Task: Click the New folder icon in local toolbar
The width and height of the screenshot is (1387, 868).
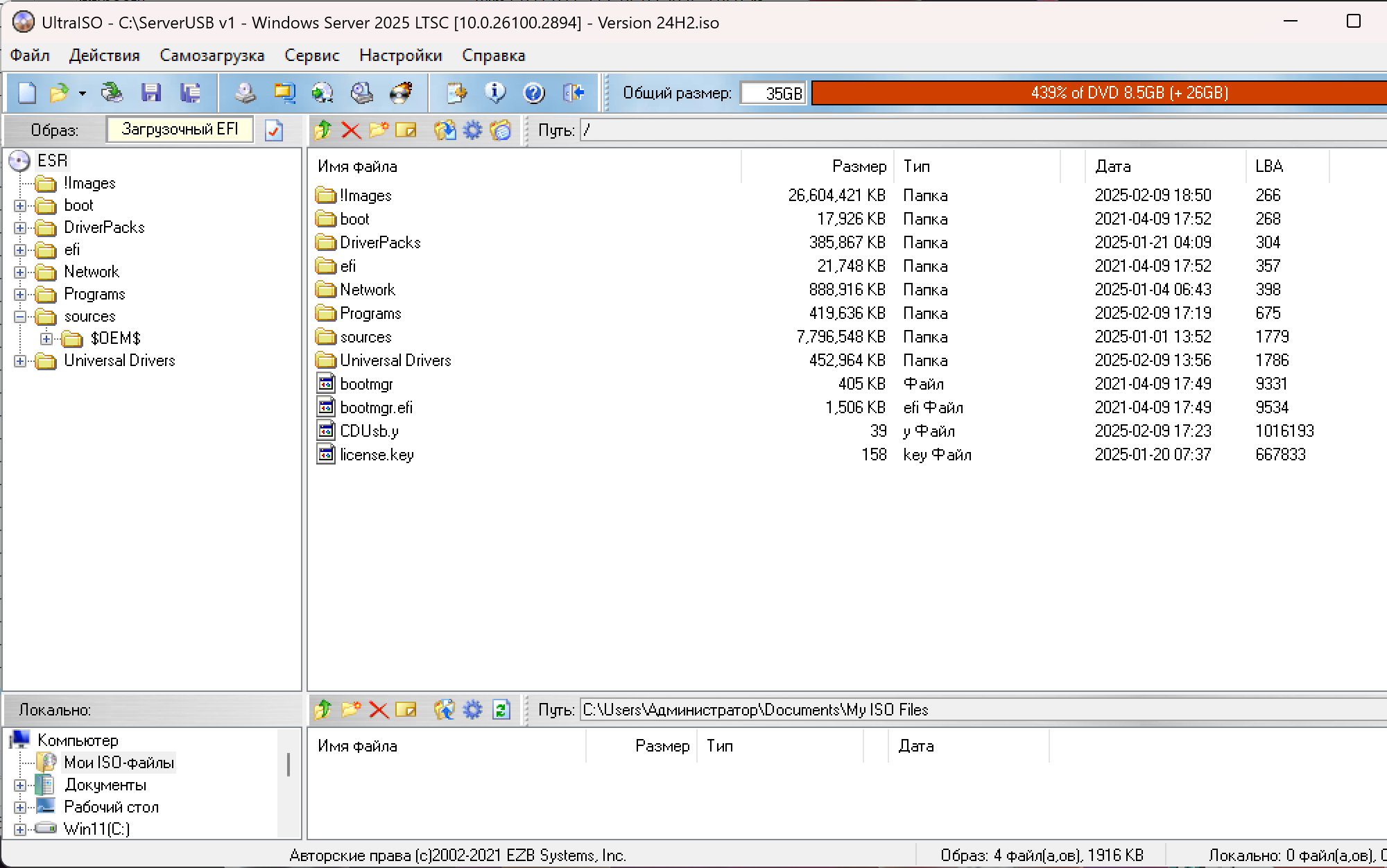Action: (x=351, y=710)
